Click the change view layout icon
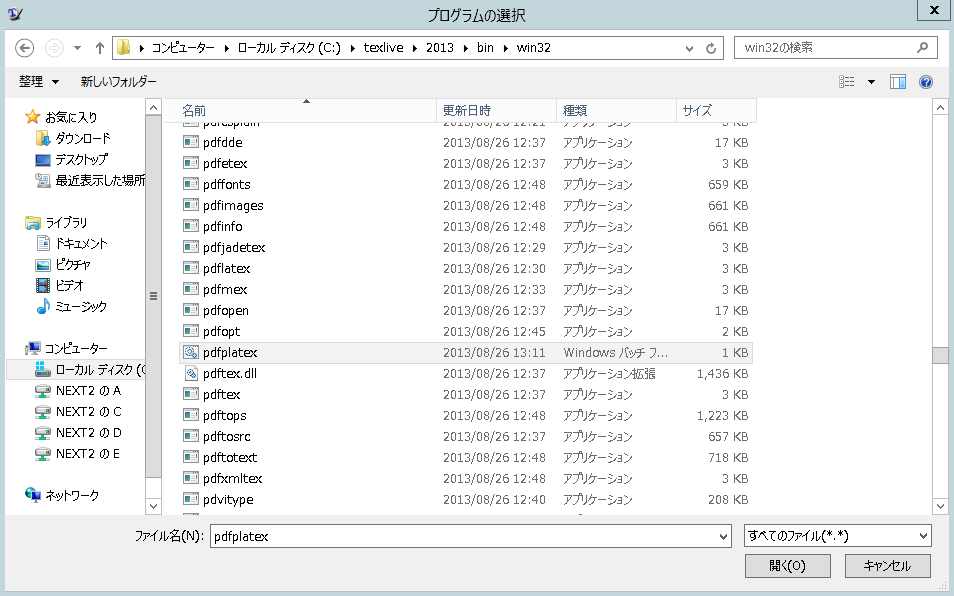The image size is (954, 596). point(848,82)
